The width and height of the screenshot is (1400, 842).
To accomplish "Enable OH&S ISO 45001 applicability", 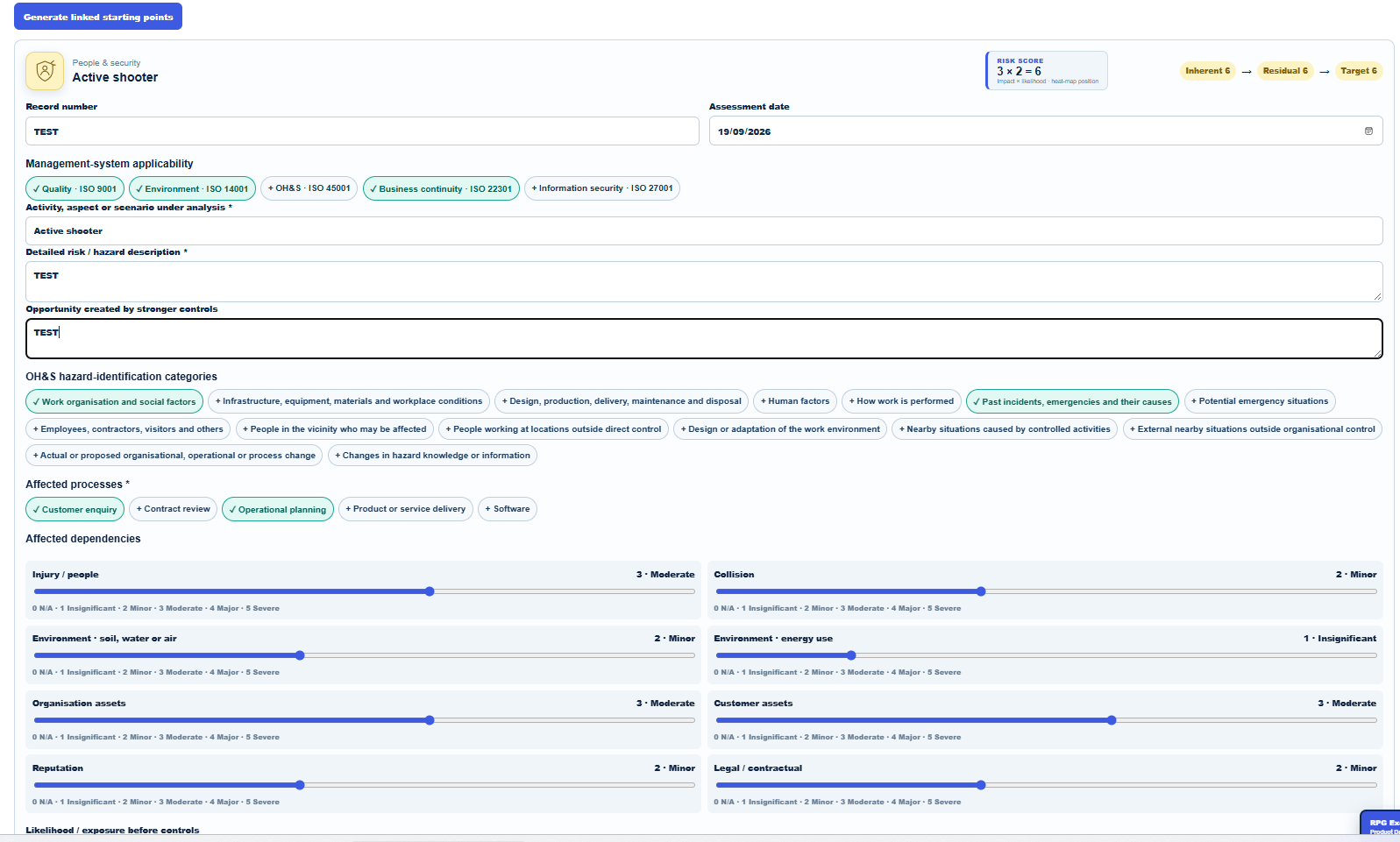I will (x=309, y=188).
